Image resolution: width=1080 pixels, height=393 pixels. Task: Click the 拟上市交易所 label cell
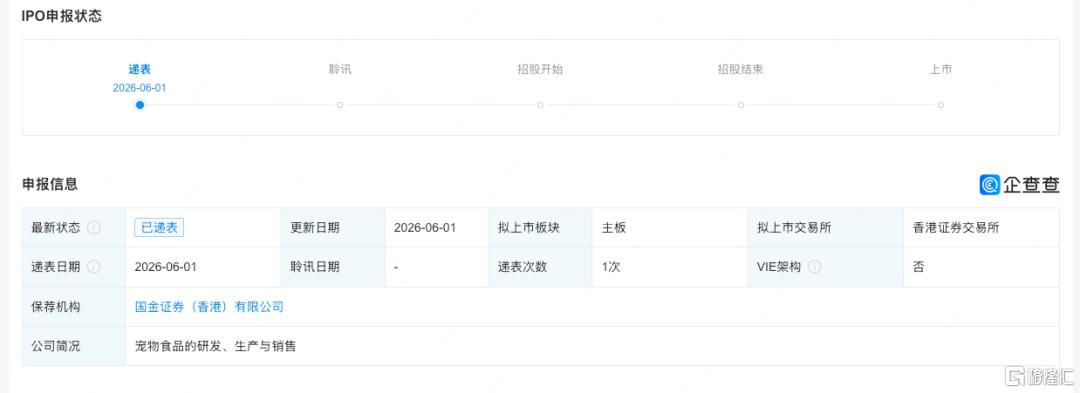point(825,228)
